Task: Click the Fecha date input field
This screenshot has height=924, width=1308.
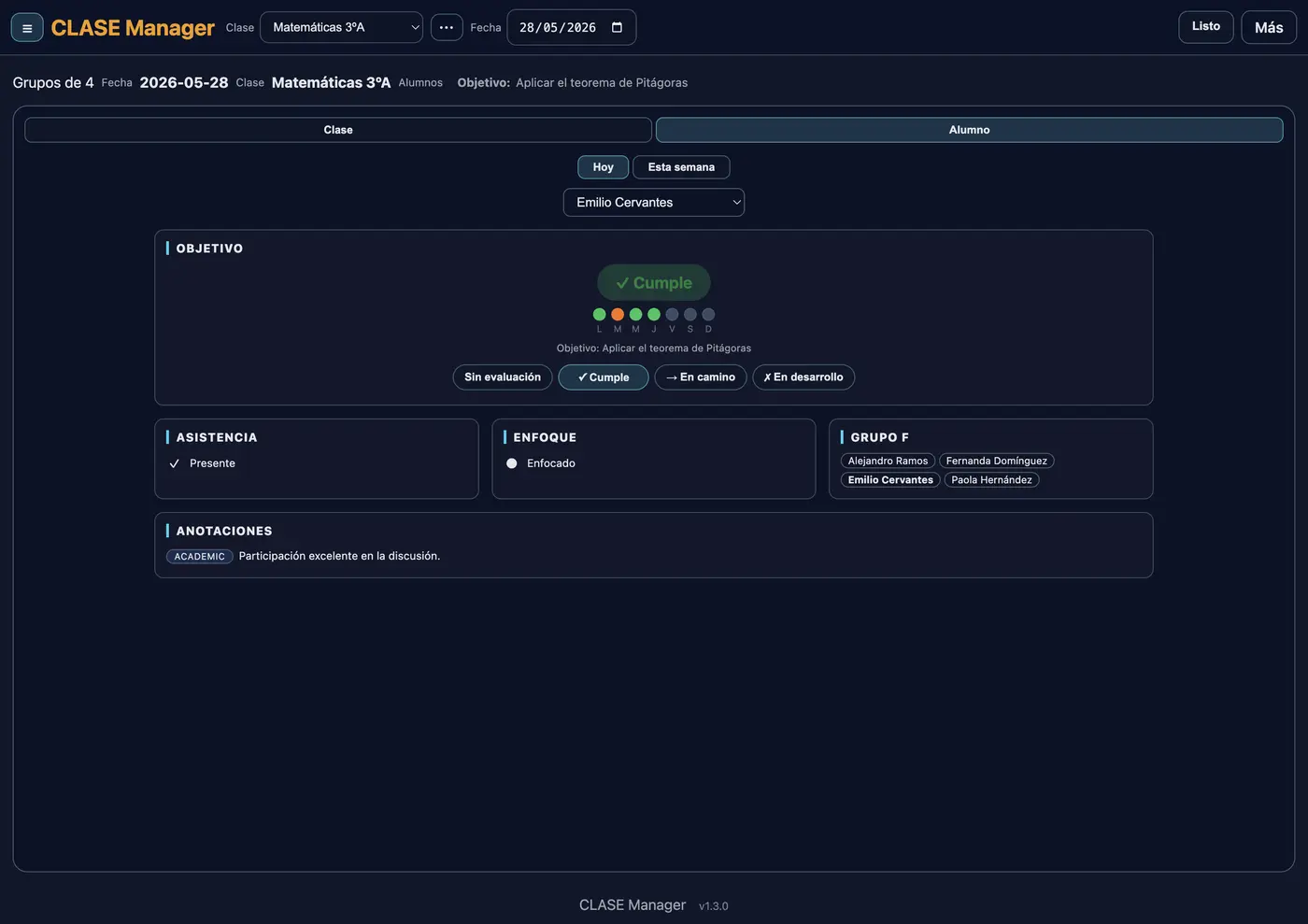Action: pyautogui.click(x=572, y=27)
